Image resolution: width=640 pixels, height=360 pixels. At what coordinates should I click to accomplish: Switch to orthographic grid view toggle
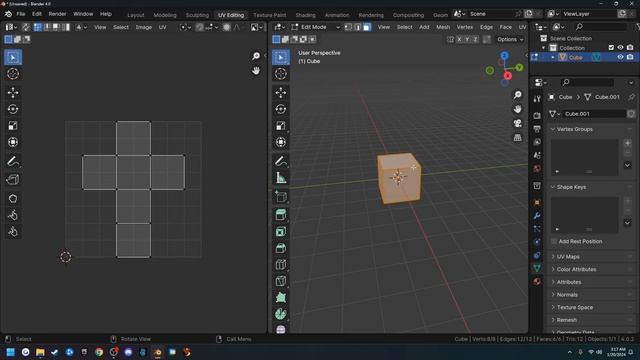pos(518,138)
